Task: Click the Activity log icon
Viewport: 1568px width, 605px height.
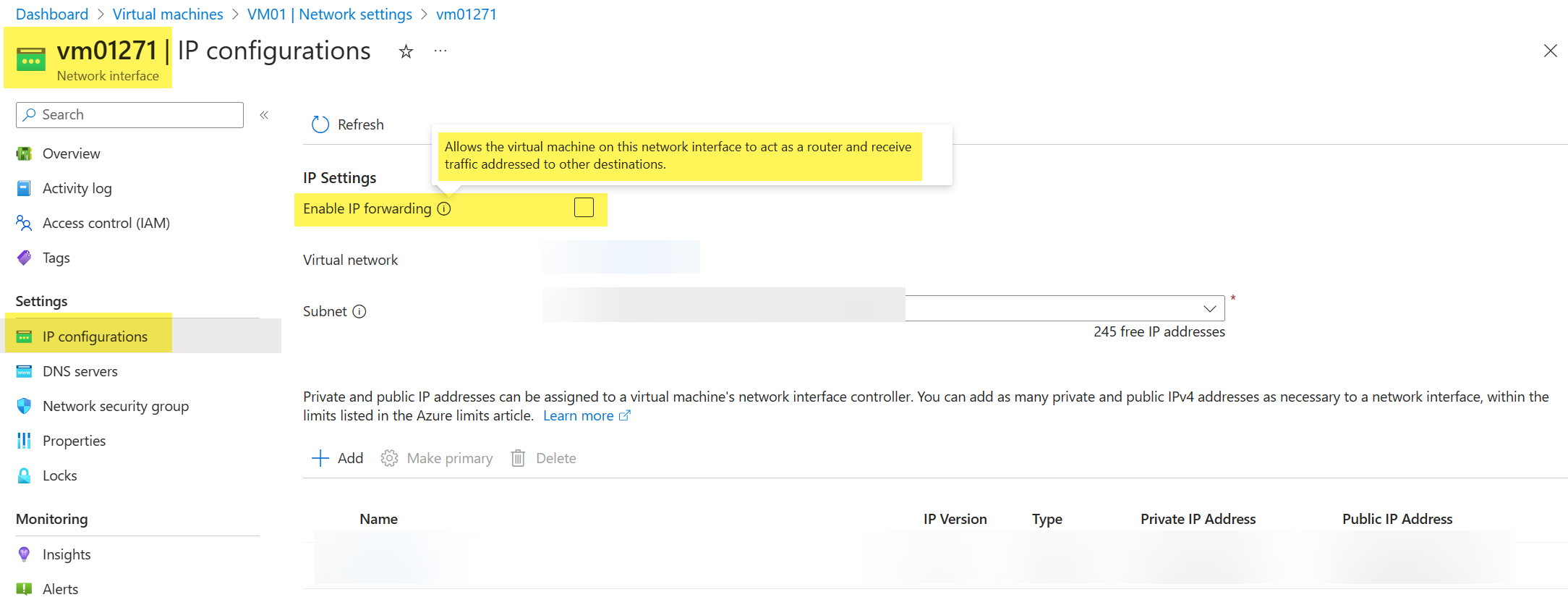Action: (24, 188)
